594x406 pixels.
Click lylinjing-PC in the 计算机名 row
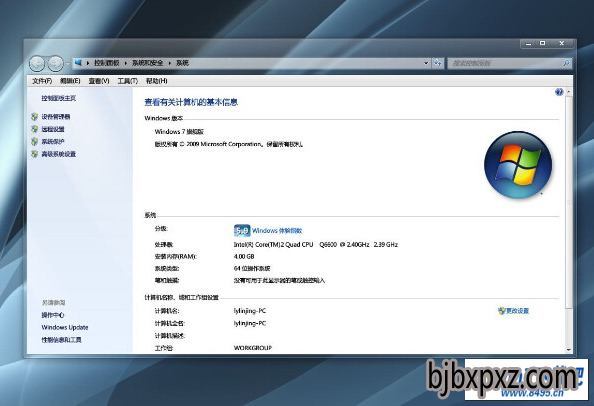250,311
